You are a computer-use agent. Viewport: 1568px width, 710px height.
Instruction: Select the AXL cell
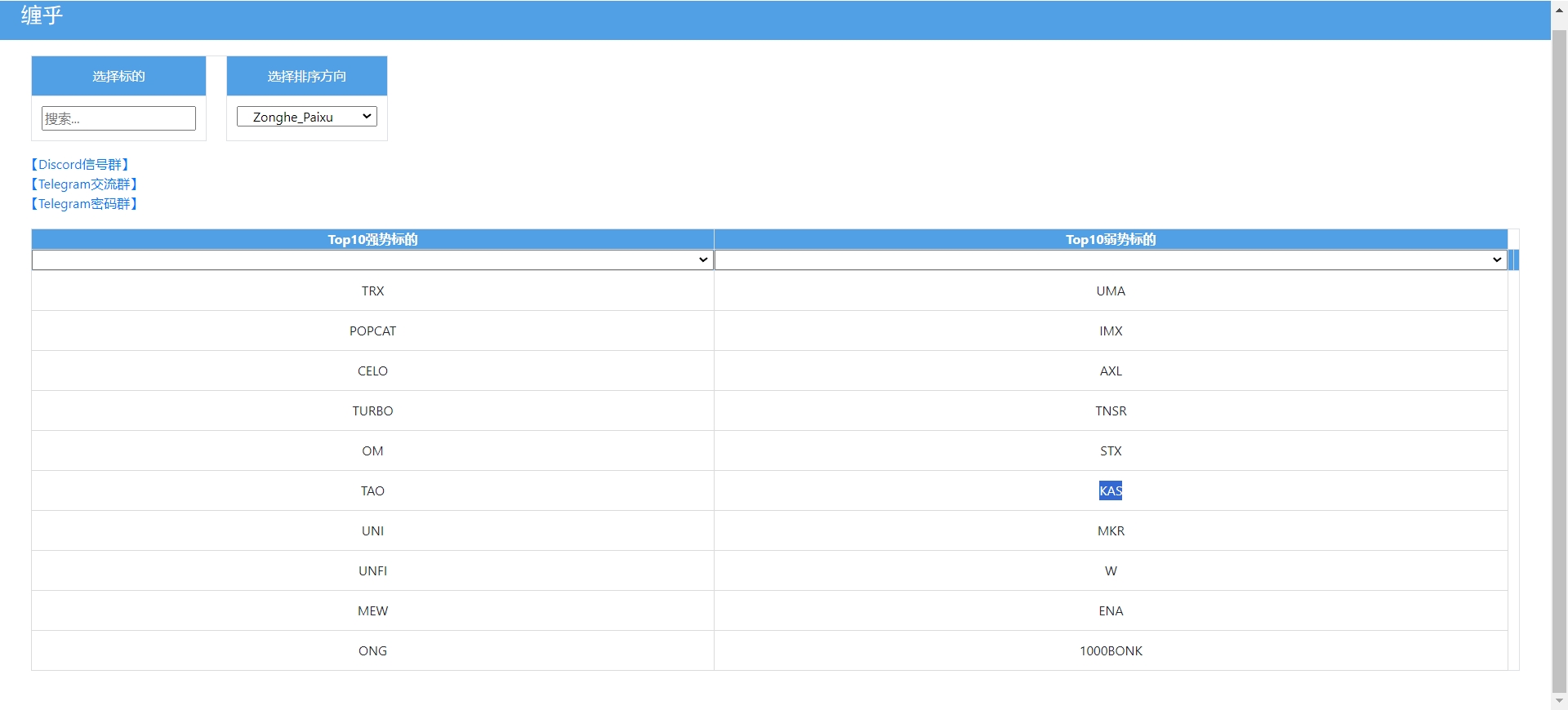point(1111,371)
